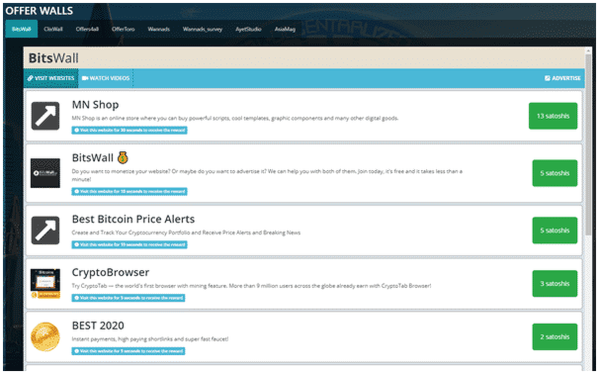Claim the 5 satoshis BitsWall reward
This screenshot has height=374, width=599.
[x=555, y=173]
